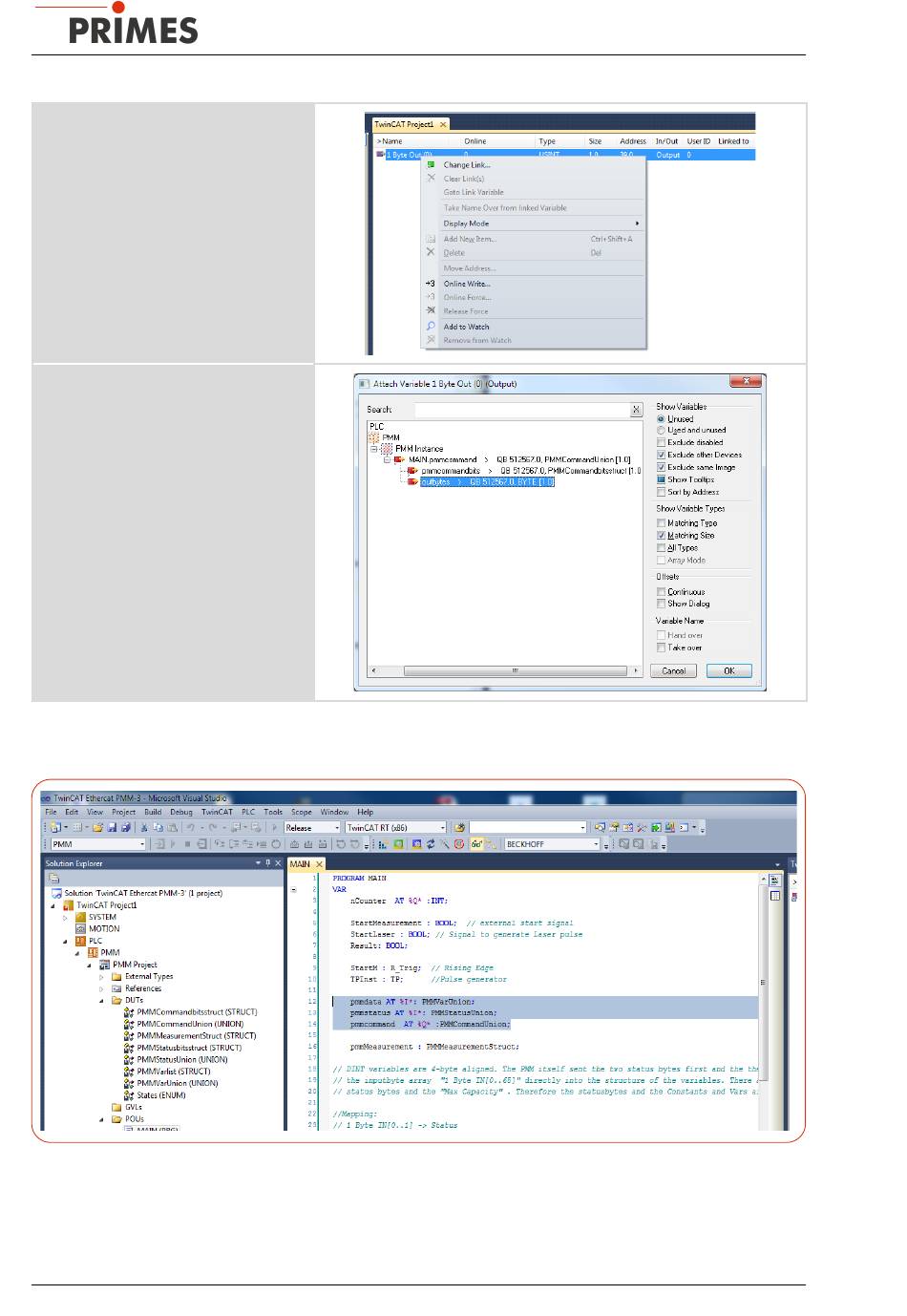The width and height of the screenshot is (907, 1316).
Task: Click the Save toolbar icon
Action: (x=112, y=828)
